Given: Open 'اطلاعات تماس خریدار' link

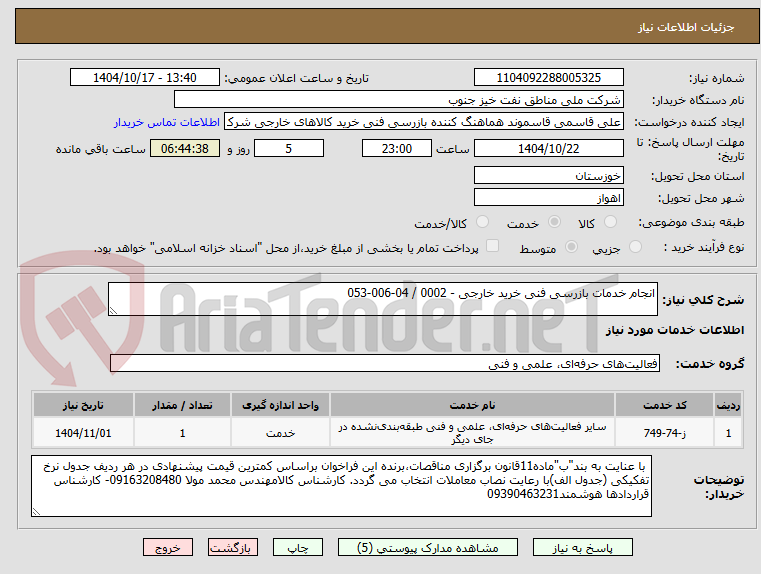Looking at the screenshot, I should point(166,122).
